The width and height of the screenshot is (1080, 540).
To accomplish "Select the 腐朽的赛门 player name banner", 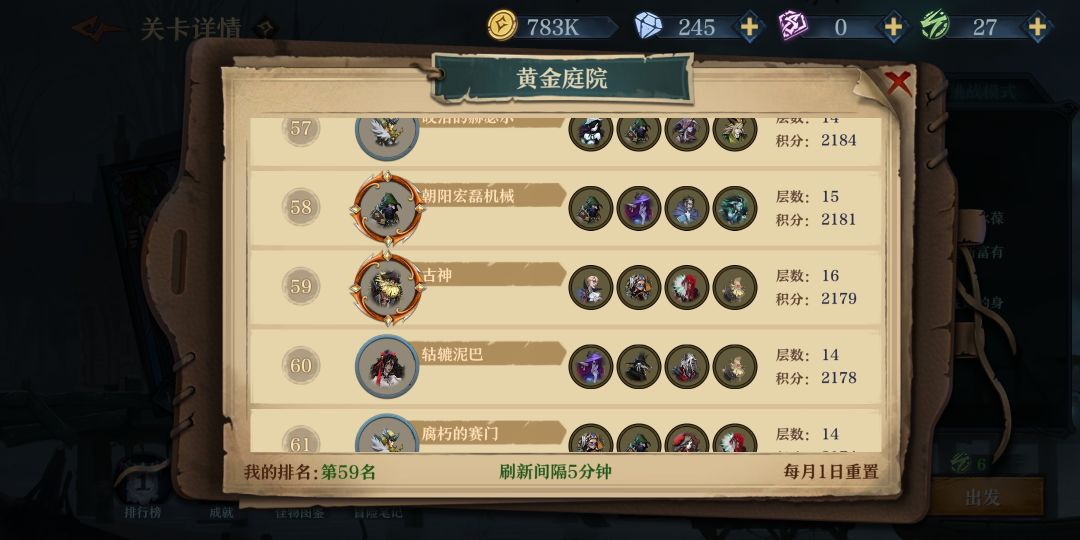I will 491,433.
